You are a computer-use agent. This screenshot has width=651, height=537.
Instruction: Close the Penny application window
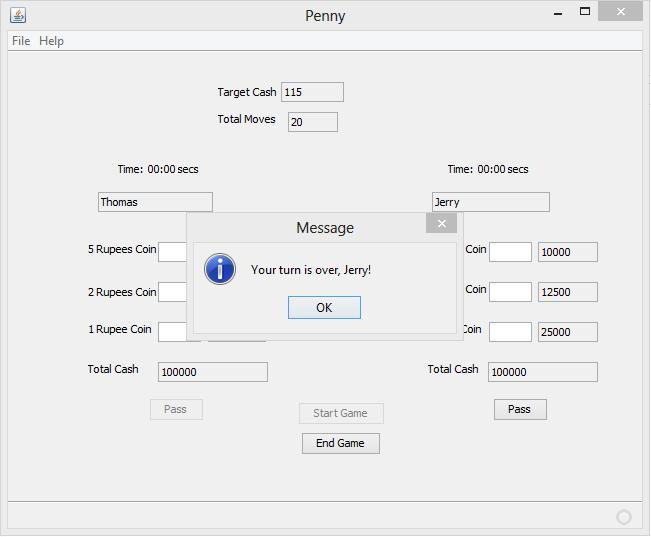622,12
